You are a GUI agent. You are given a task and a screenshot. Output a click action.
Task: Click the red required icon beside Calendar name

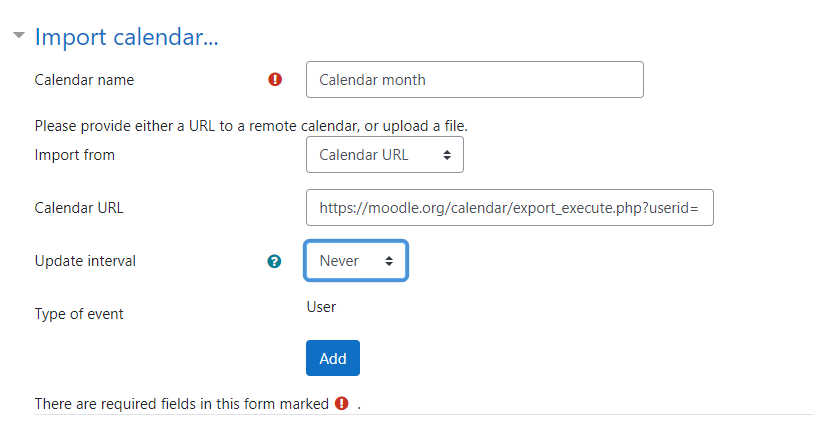(x=275, y=79)
